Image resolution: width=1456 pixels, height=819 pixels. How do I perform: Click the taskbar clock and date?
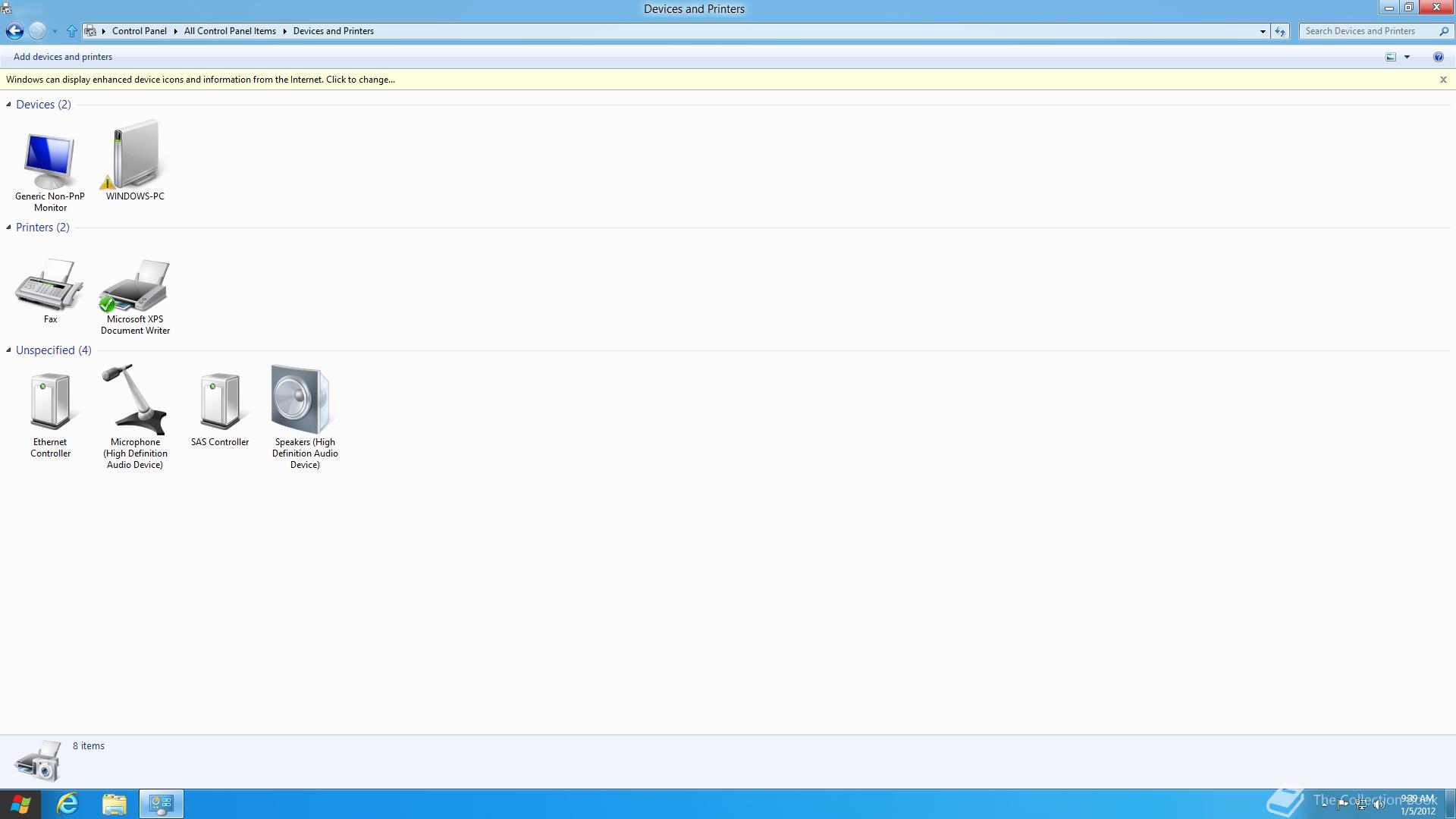pyautogui.click(x=1417, y=805)
